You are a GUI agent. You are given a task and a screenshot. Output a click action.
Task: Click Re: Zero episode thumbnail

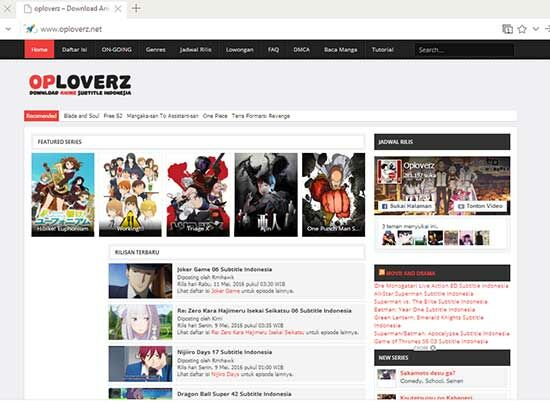(140, 322)
